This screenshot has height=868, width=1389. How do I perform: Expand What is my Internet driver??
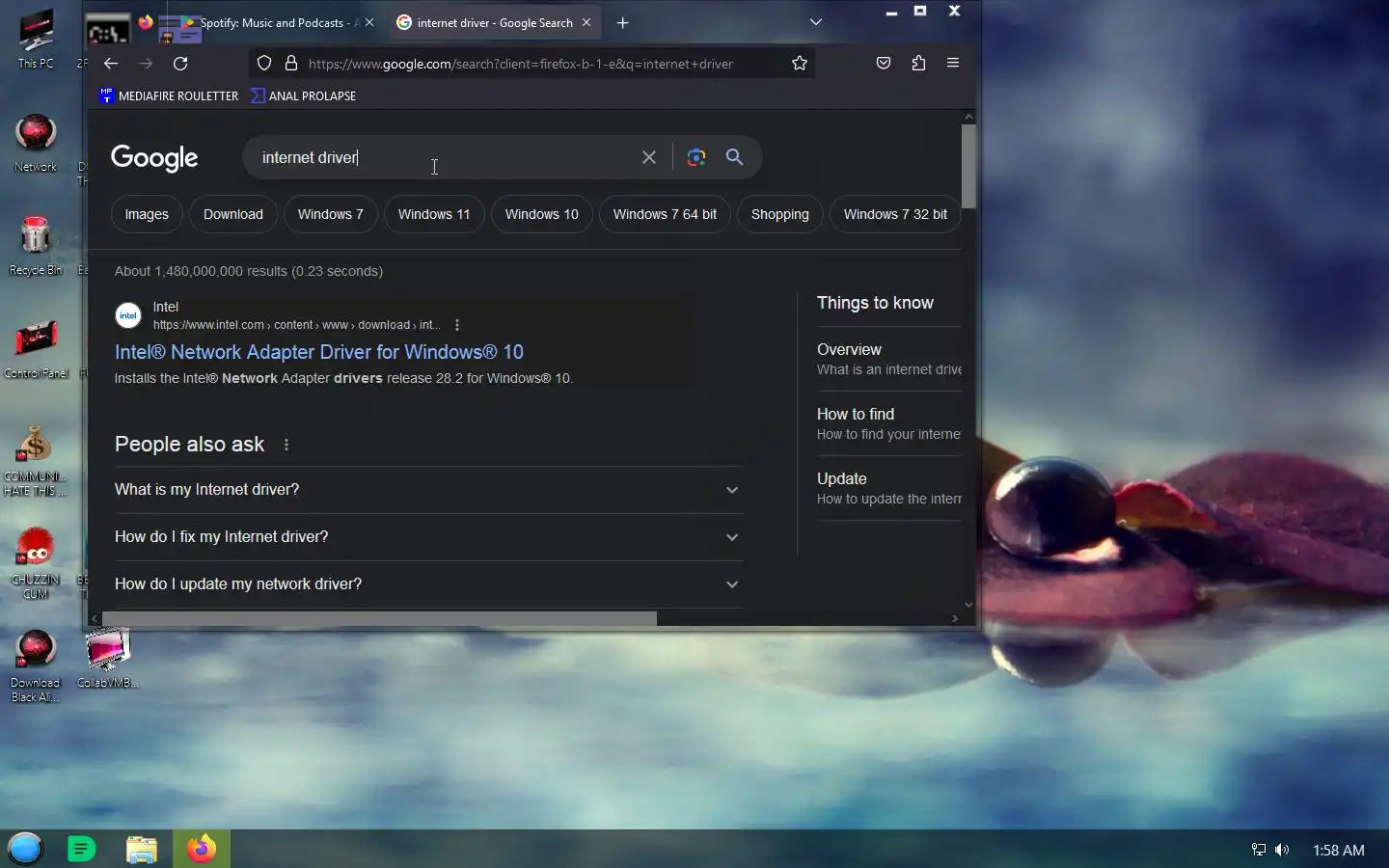pos(428,490)
